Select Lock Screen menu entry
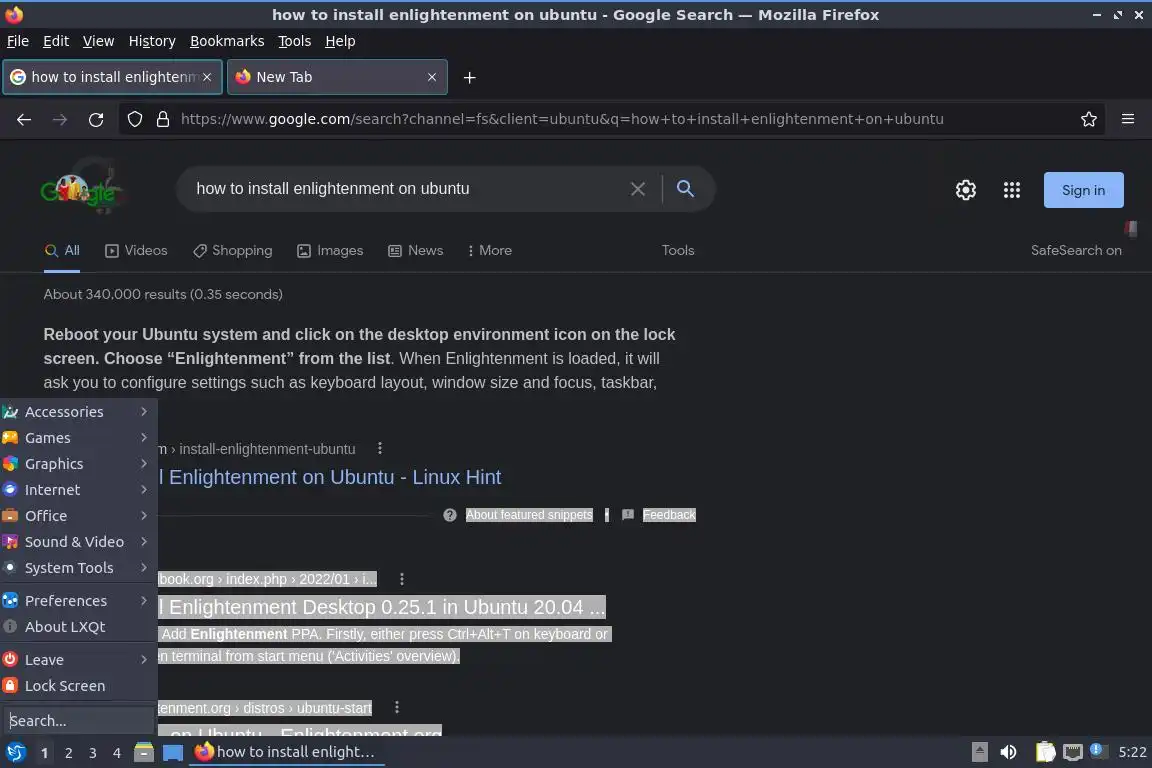The height and width of the screenshot is (768, 1152). pyautogui.click(x=79, y=686)
